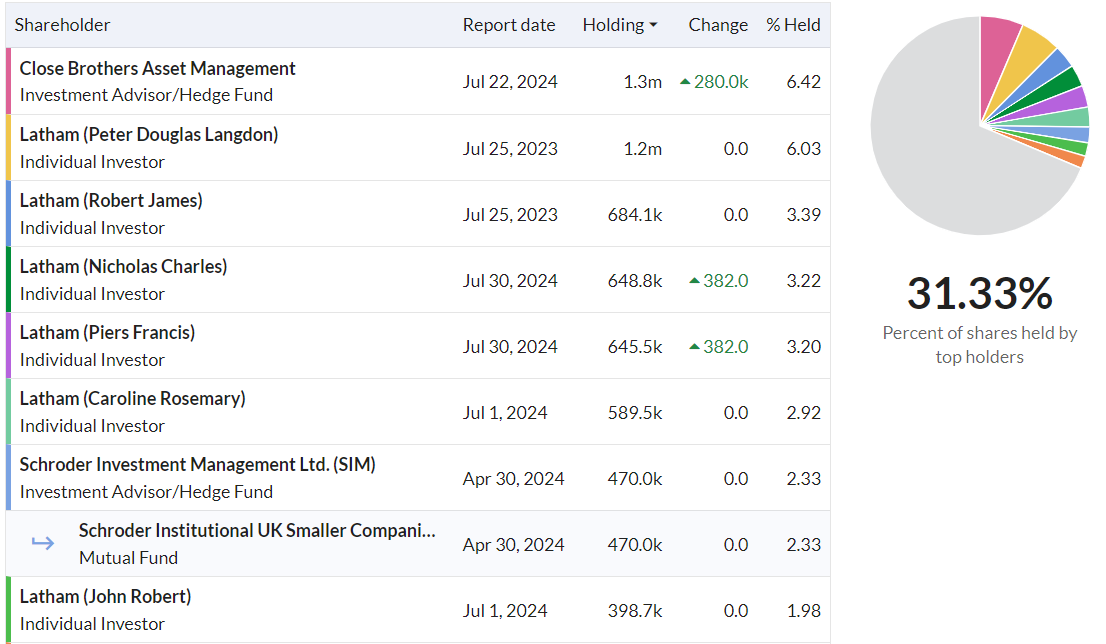This screenshot has height=644, width=1106.
Task: Click the 31.33% top holders figure
Action: 979,293
